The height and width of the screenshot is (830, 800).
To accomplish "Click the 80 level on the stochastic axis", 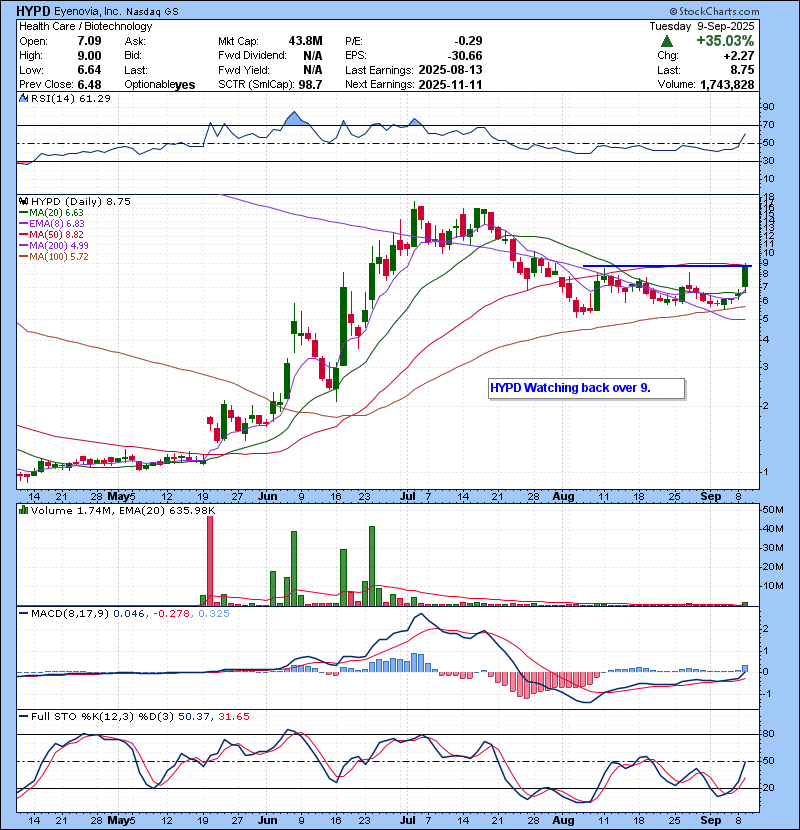I will point(768,734).
